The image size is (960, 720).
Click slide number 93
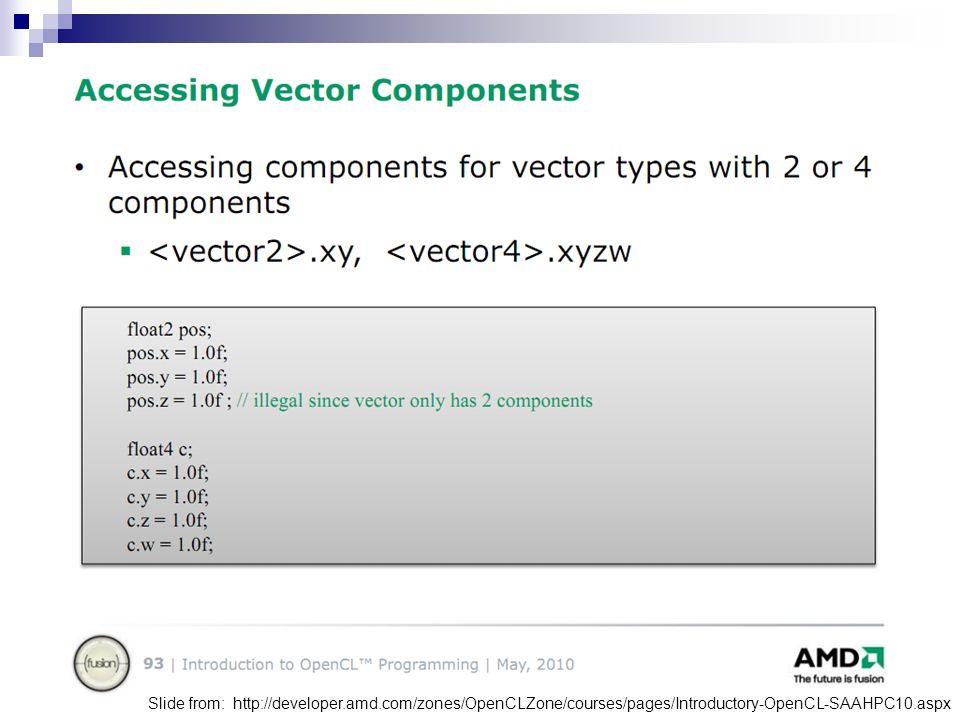[x=154, y=664]
